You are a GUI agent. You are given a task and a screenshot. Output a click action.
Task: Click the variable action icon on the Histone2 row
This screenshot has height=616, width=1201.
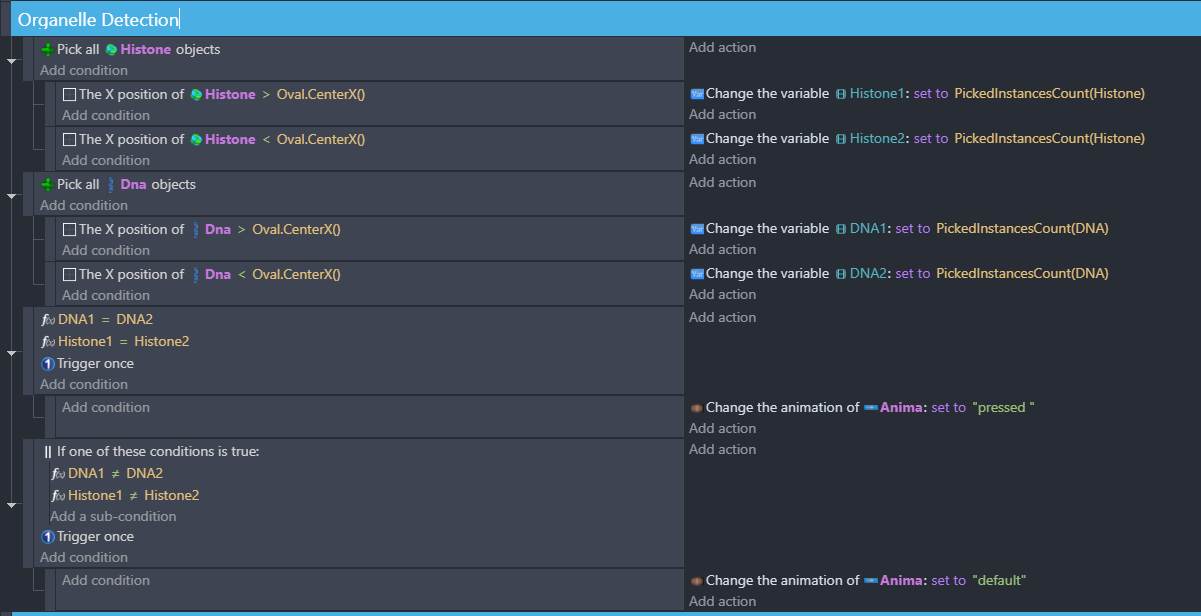point(697,138)
